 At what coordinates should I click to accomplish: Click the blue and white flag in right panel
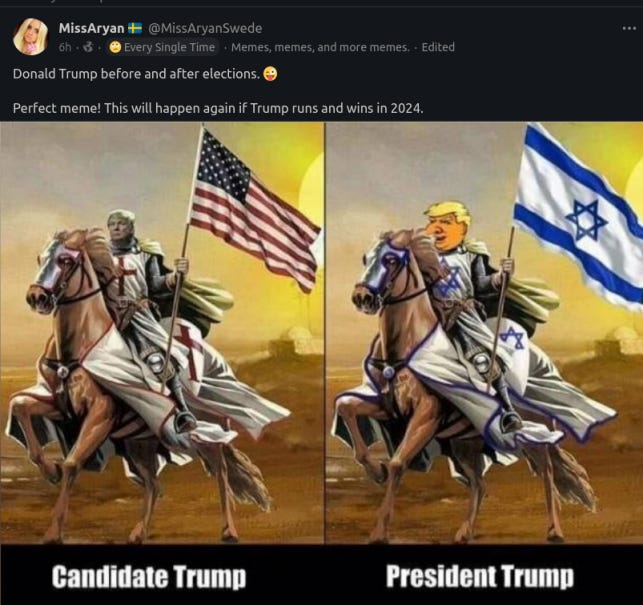(579, 217)
